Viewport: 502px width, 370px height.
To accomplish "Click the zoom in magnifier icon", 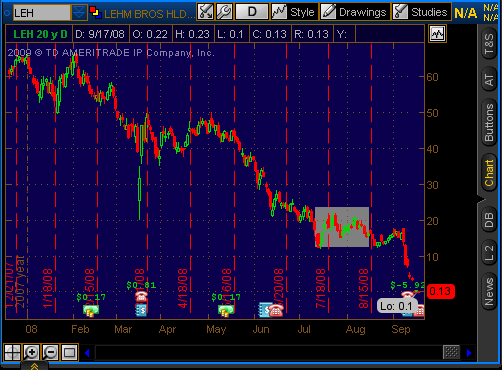I will click(31, 352).
